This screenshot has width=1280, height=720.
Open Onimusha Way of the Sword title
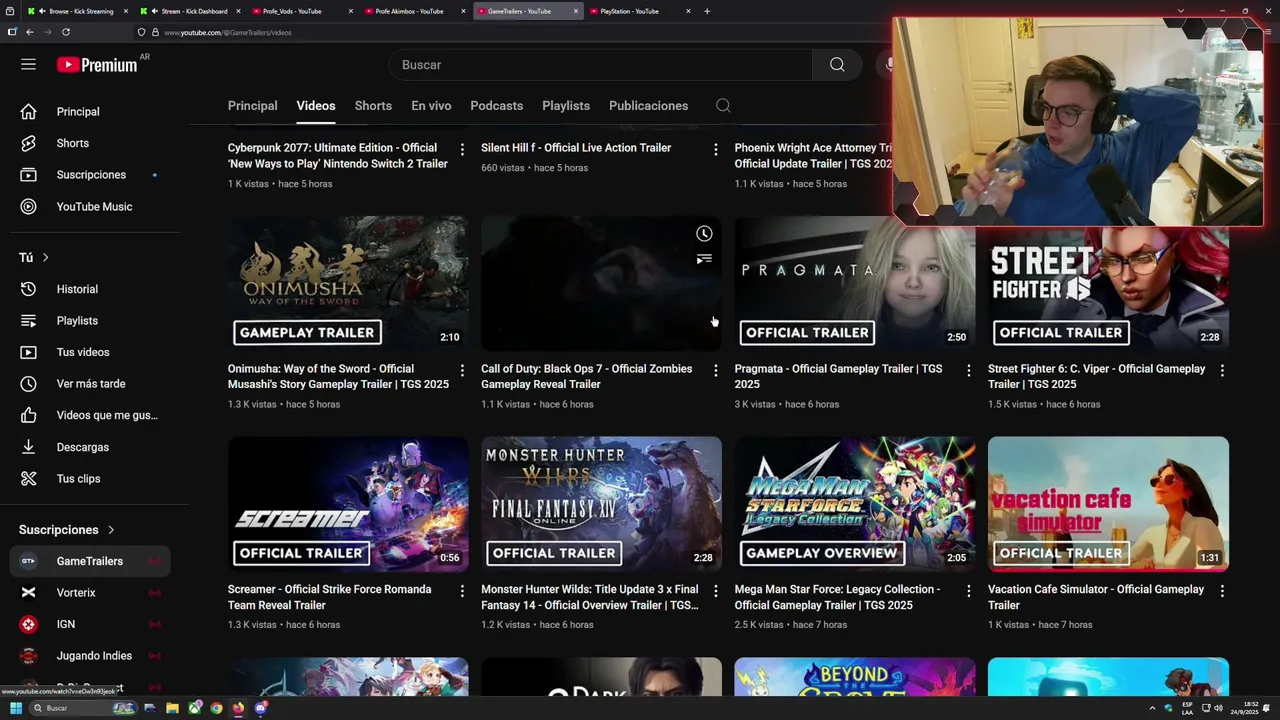pyautogui.click(x=338, y=377)
